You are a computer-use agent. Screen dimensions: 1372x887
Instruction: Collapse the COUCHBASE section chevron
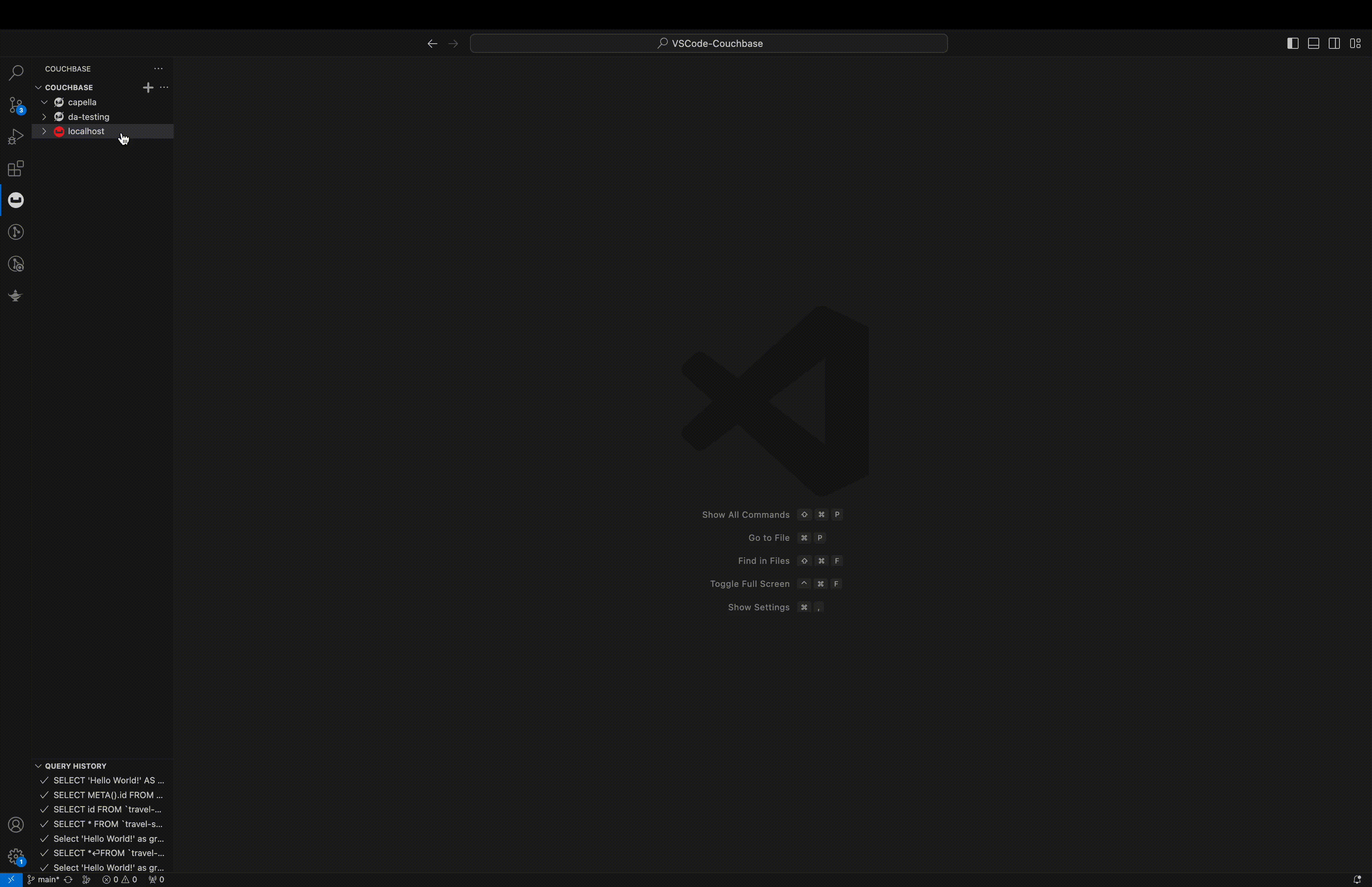(38, 87)
